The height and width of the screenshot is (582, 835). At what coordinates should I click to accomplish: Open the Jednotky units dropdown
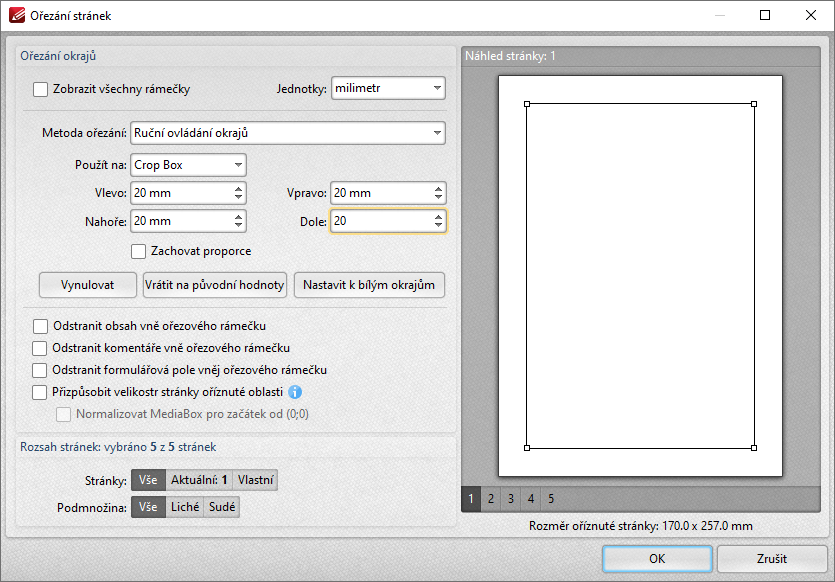tap(388, 88)
